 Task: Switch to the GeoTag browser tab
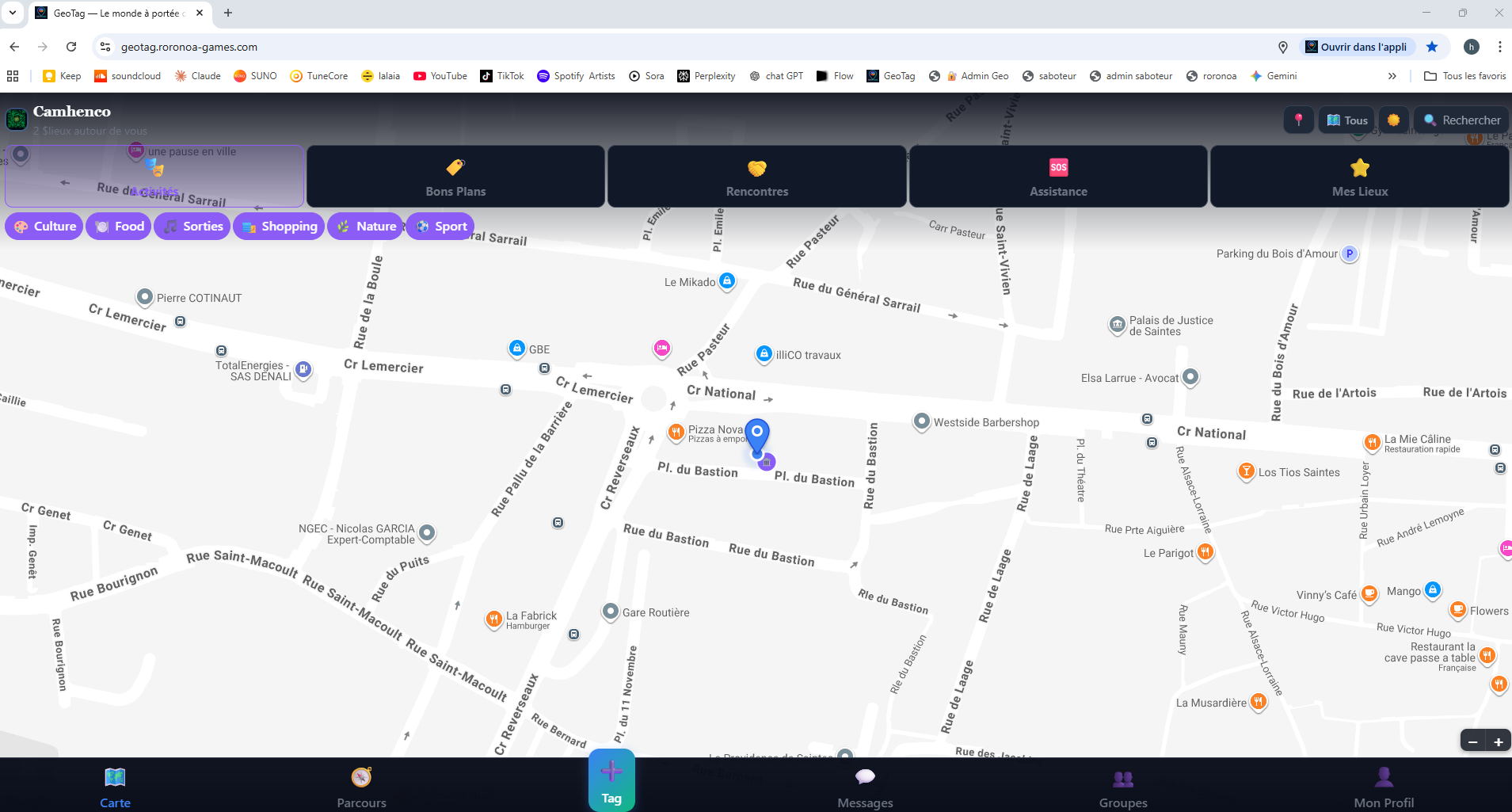pyautogui.click(x=111, y=13)
